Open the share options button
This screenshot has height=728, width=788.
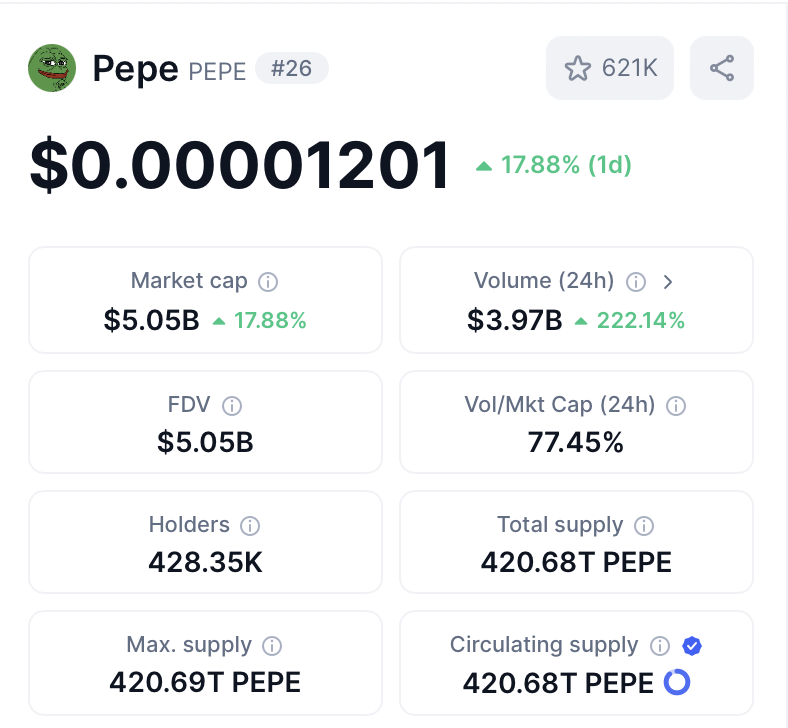721,68
